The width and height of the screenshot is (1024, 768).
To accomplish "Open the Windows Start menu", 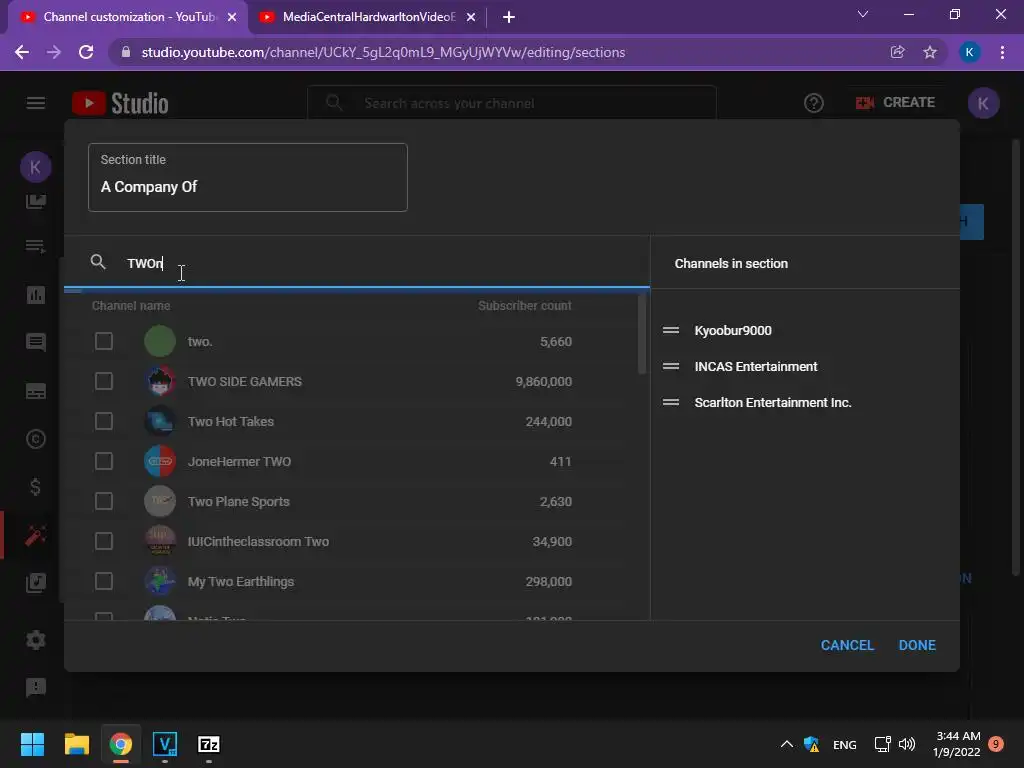I will pyautogui.click(x=32, y=744).
